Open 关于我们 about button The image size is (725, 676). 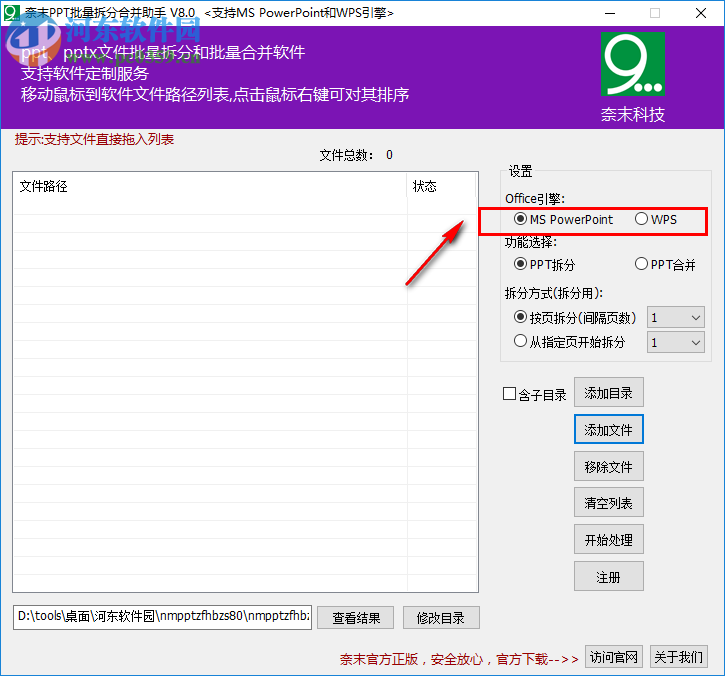(678, 657)
